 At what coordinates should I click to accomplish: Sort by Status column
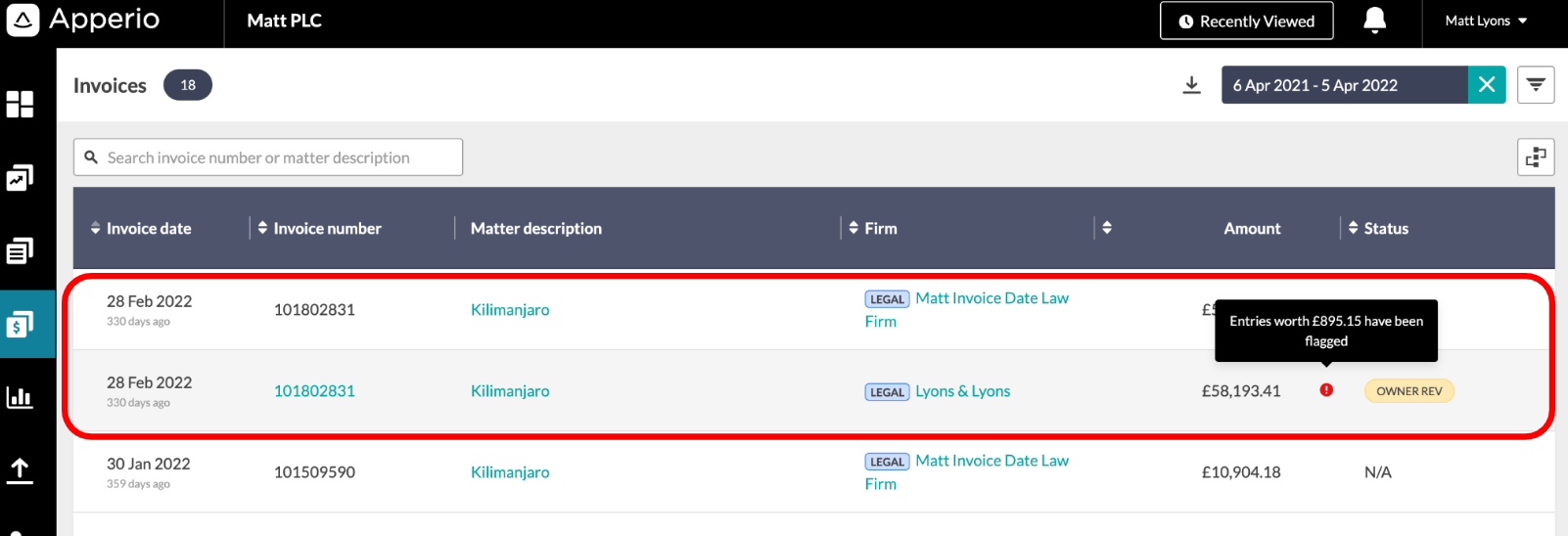point(1378,228)
